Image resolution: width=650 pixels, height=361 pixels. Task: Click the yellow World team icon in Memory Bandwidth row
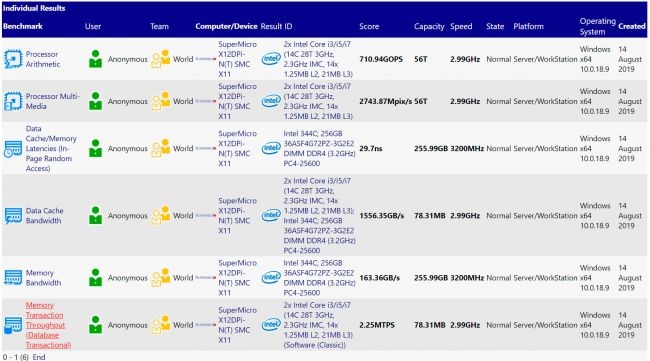point(161,278)
